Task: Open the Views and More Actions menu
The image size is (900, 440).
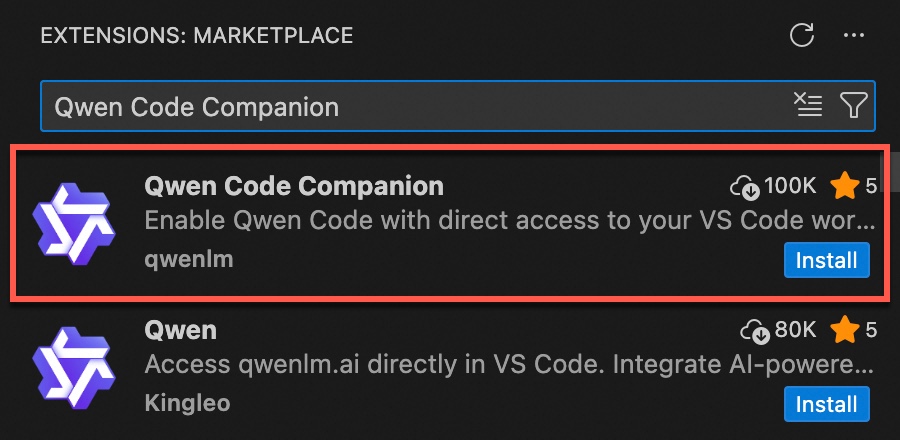Action: click(x=853, y=36)
